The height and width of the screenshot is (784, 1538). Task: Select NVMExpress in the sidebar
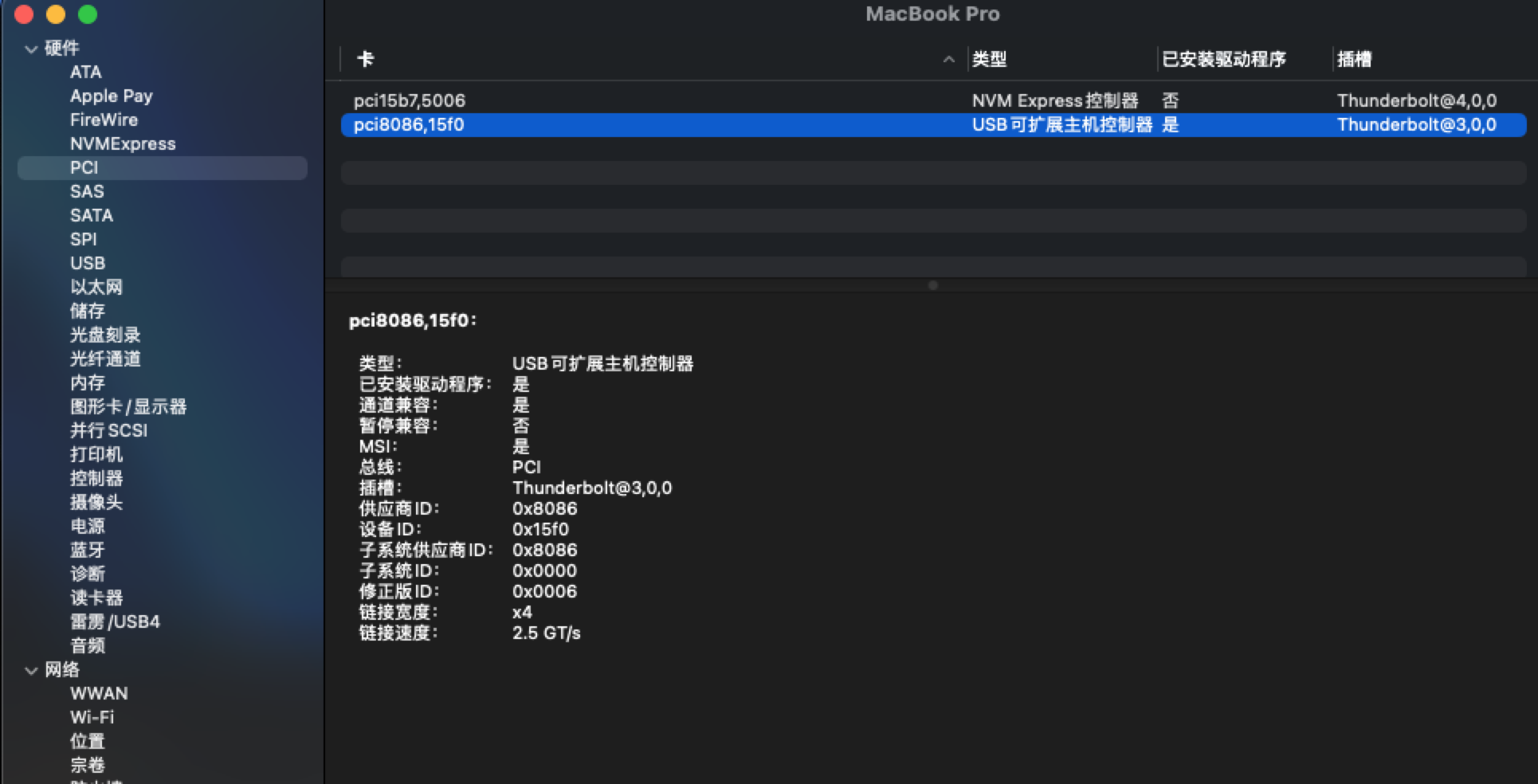123,143
